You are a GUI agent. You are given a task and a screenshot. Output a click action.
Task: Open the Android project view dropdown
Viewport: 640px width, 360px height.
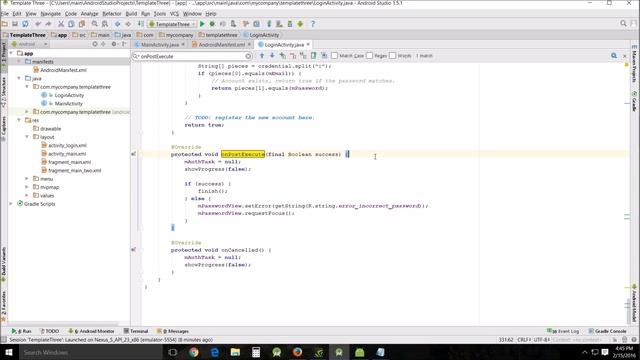coord(29,44)
